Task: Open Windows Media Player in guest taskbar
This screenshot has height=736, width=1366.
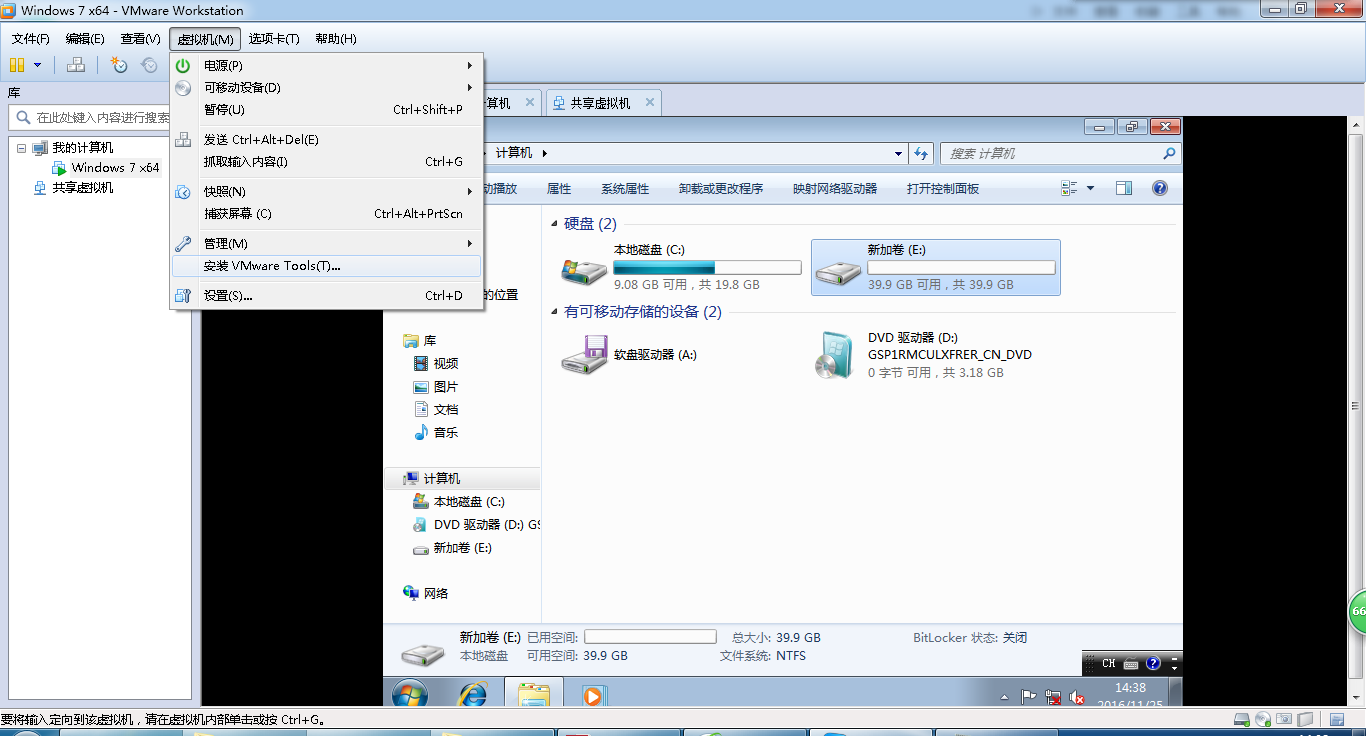Action: [593, 695]
